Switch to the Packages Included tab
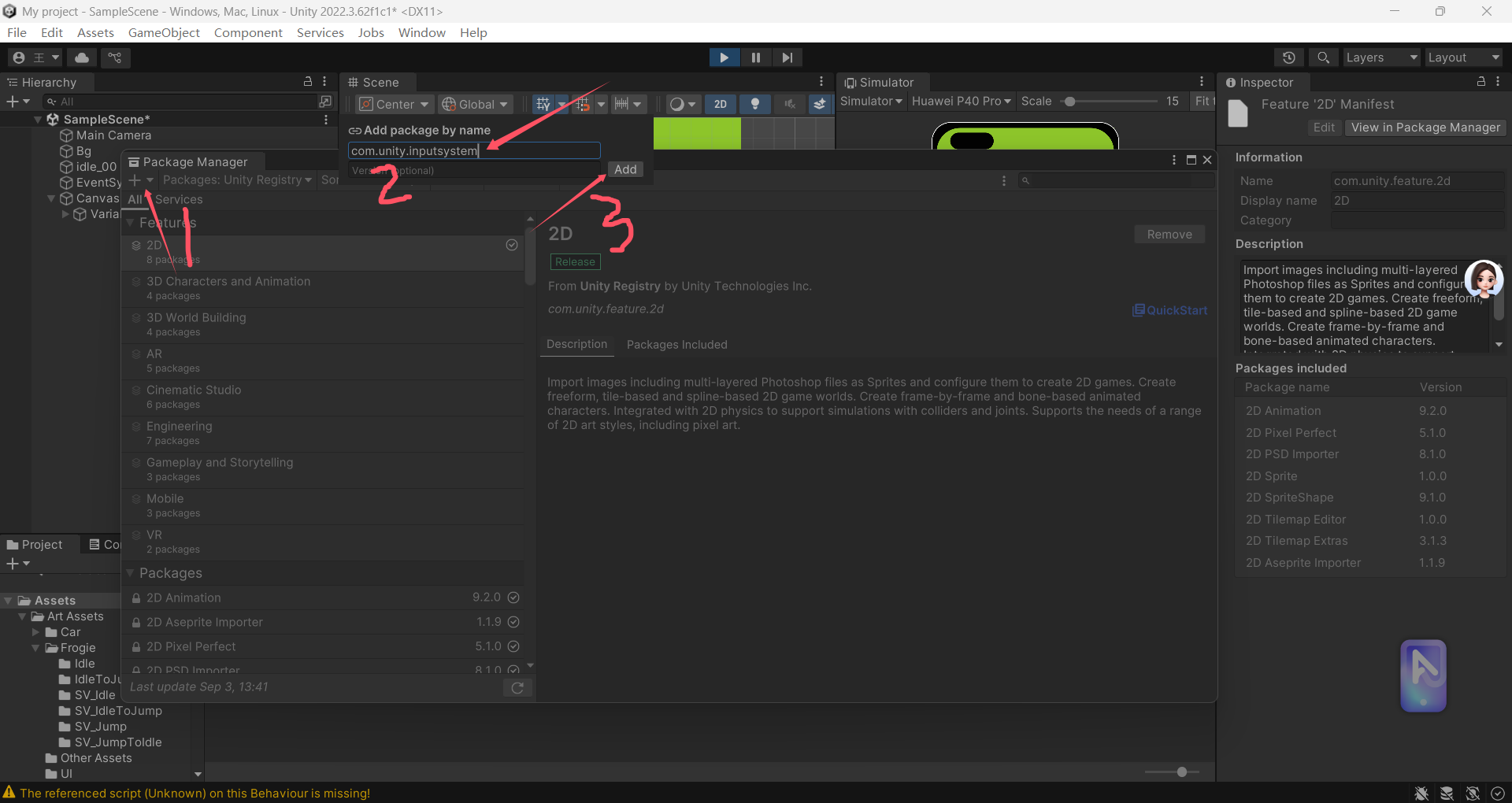 677,345
